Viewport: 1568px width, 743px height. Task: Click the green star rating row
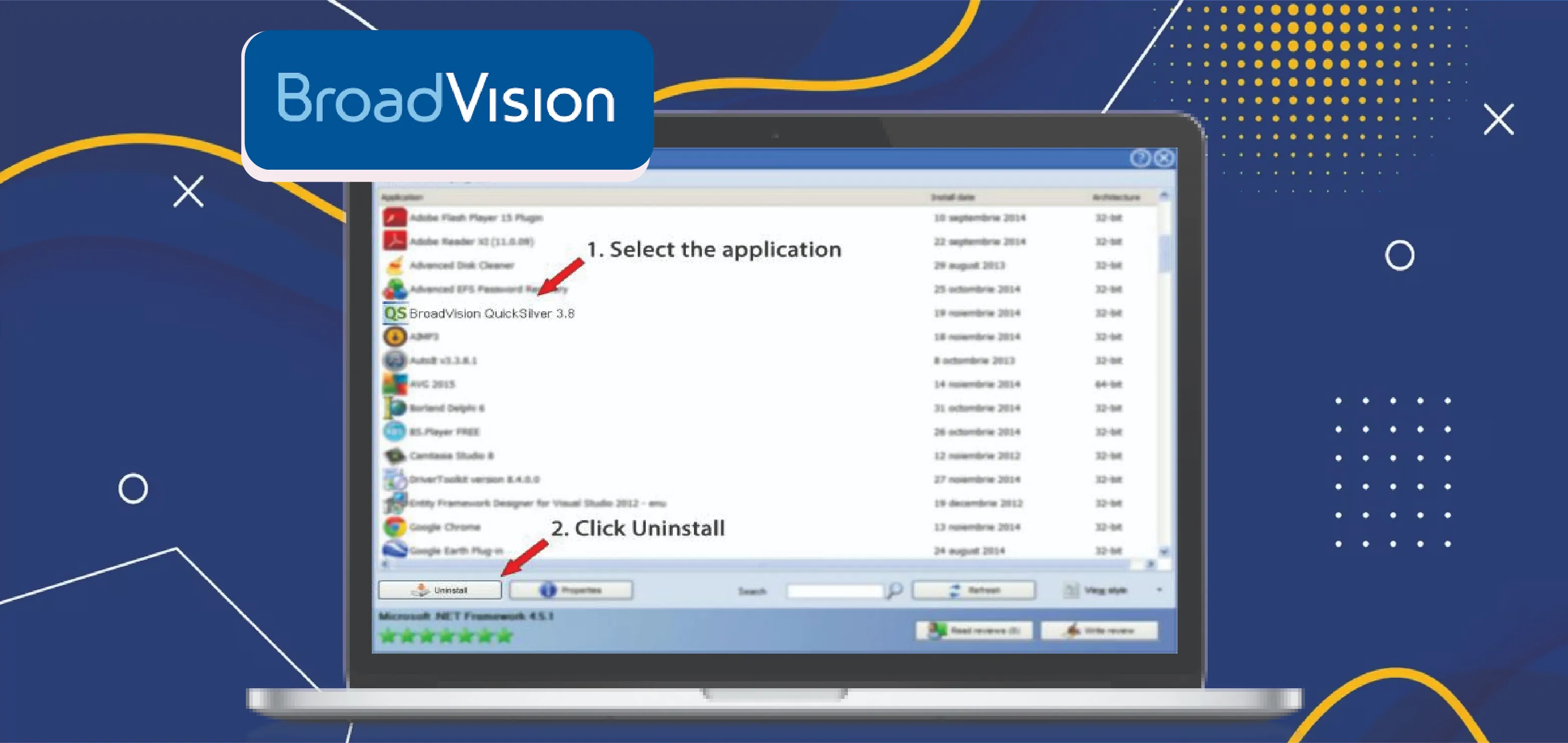(x=446, y=637)
